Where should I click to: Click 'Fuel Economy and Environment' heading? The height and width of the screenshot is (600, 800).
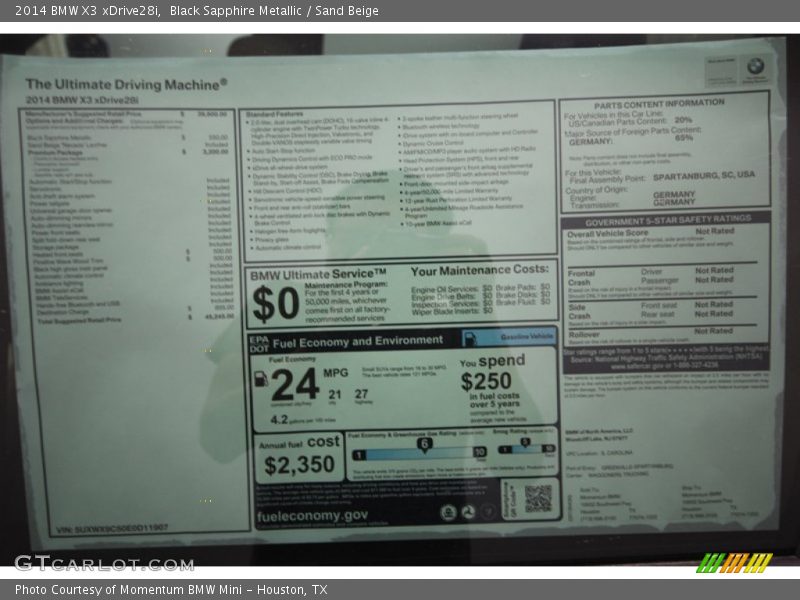pos(358,342)
